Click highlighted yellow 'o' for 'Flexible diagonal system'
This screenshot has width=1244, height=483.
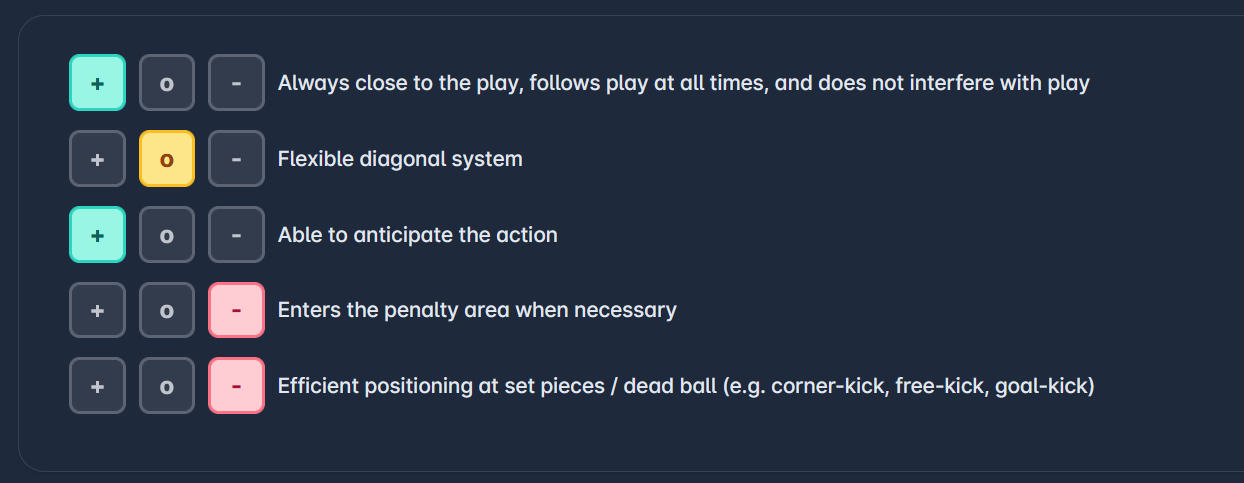(x=167, y=159)
